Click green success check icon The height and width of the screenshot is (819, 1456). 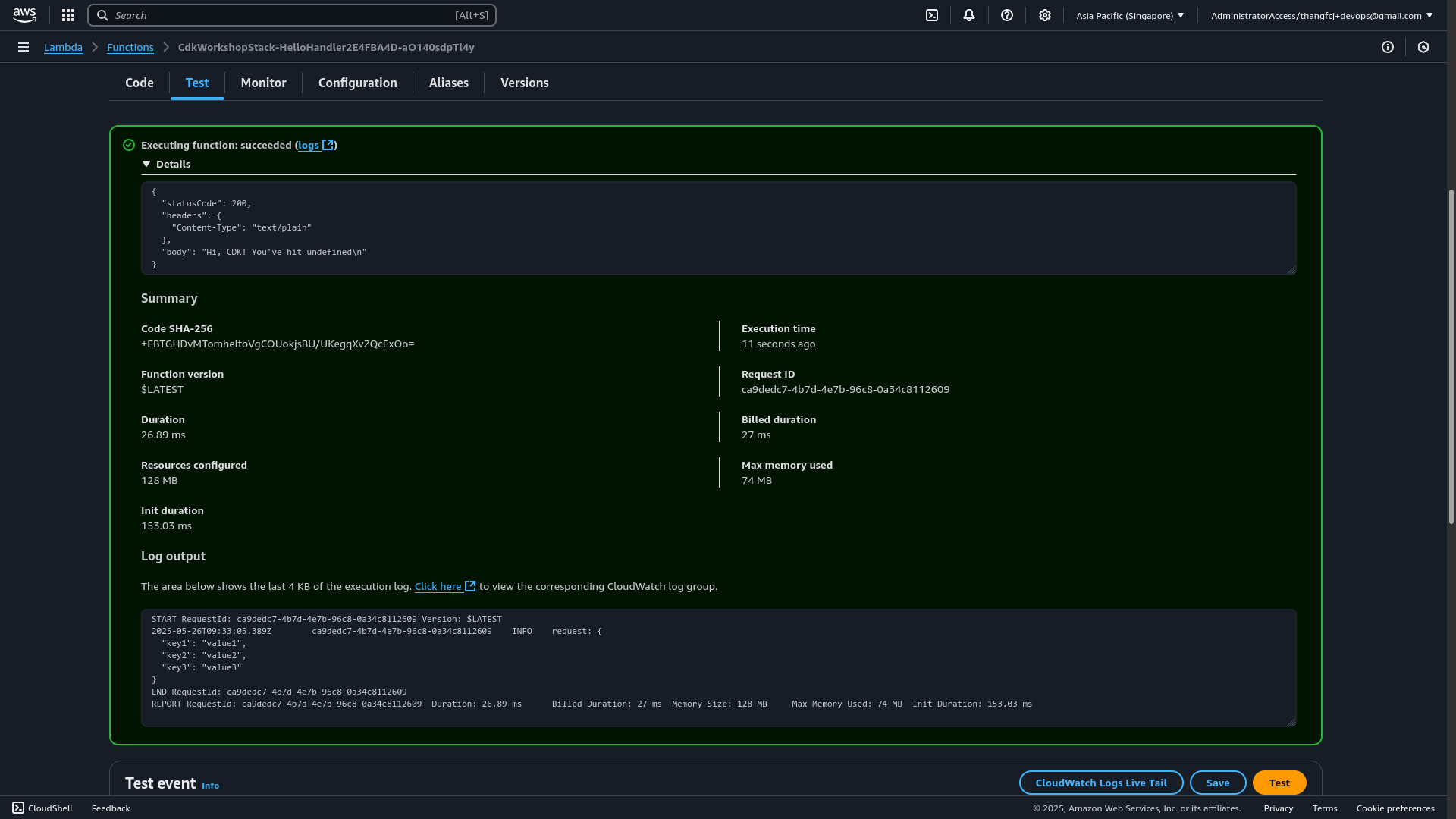point(129,145)
